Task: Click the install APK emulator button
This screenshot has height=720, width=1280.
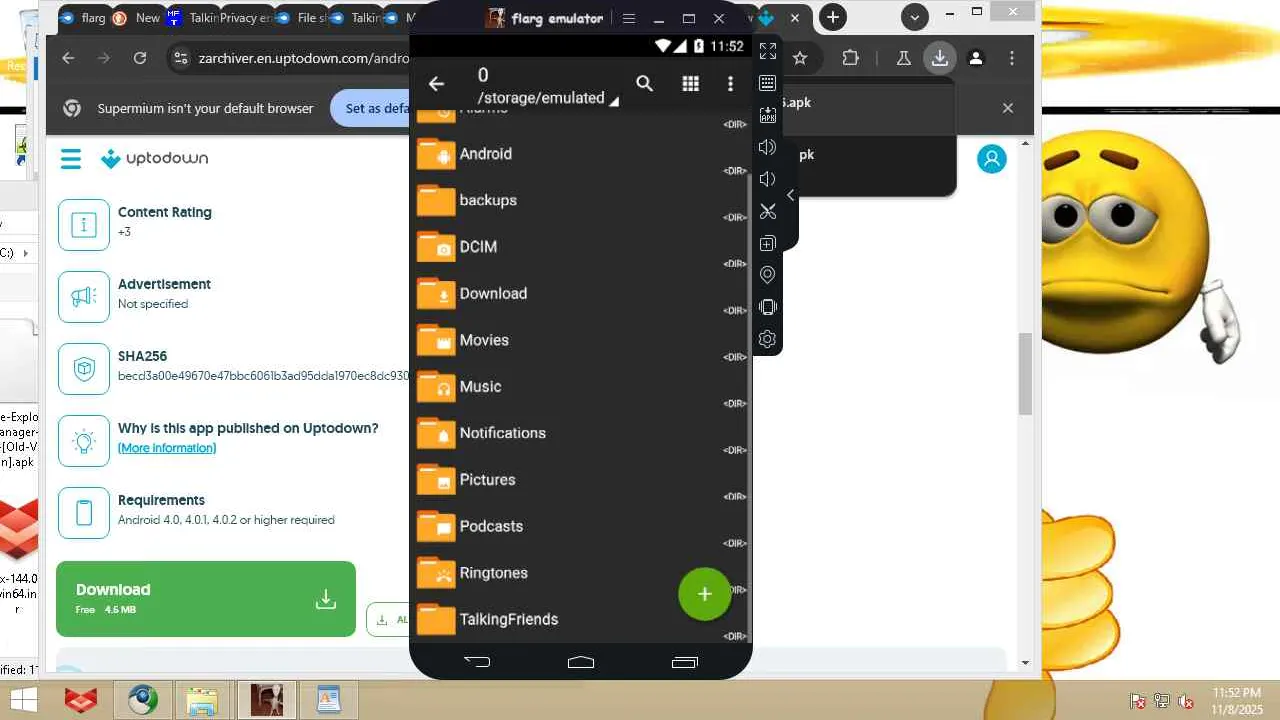Action: [768, 115]
